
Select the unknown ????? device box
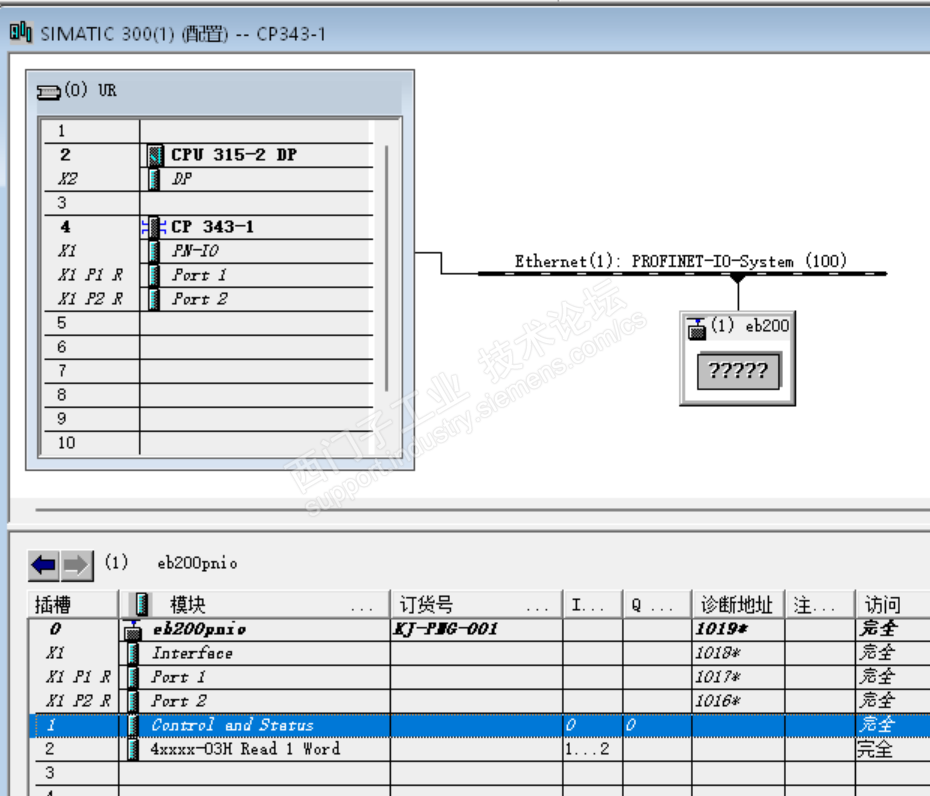[738, 371]
